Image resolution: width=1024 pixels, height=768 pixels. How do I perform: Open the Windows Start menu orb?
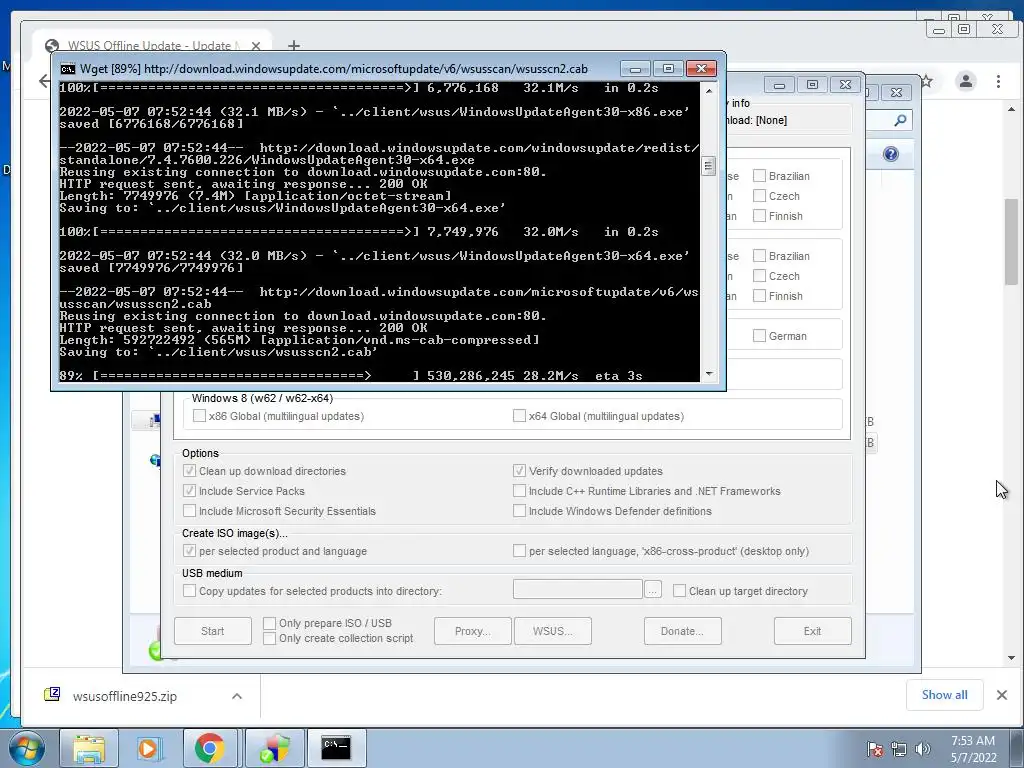[26, 748]
